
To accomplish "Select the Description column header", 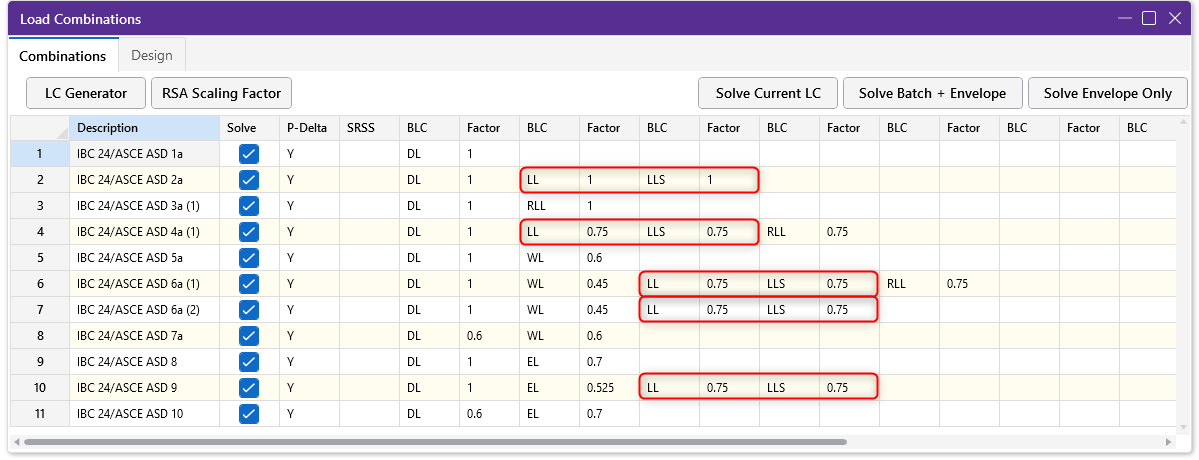I will point(144,128).
